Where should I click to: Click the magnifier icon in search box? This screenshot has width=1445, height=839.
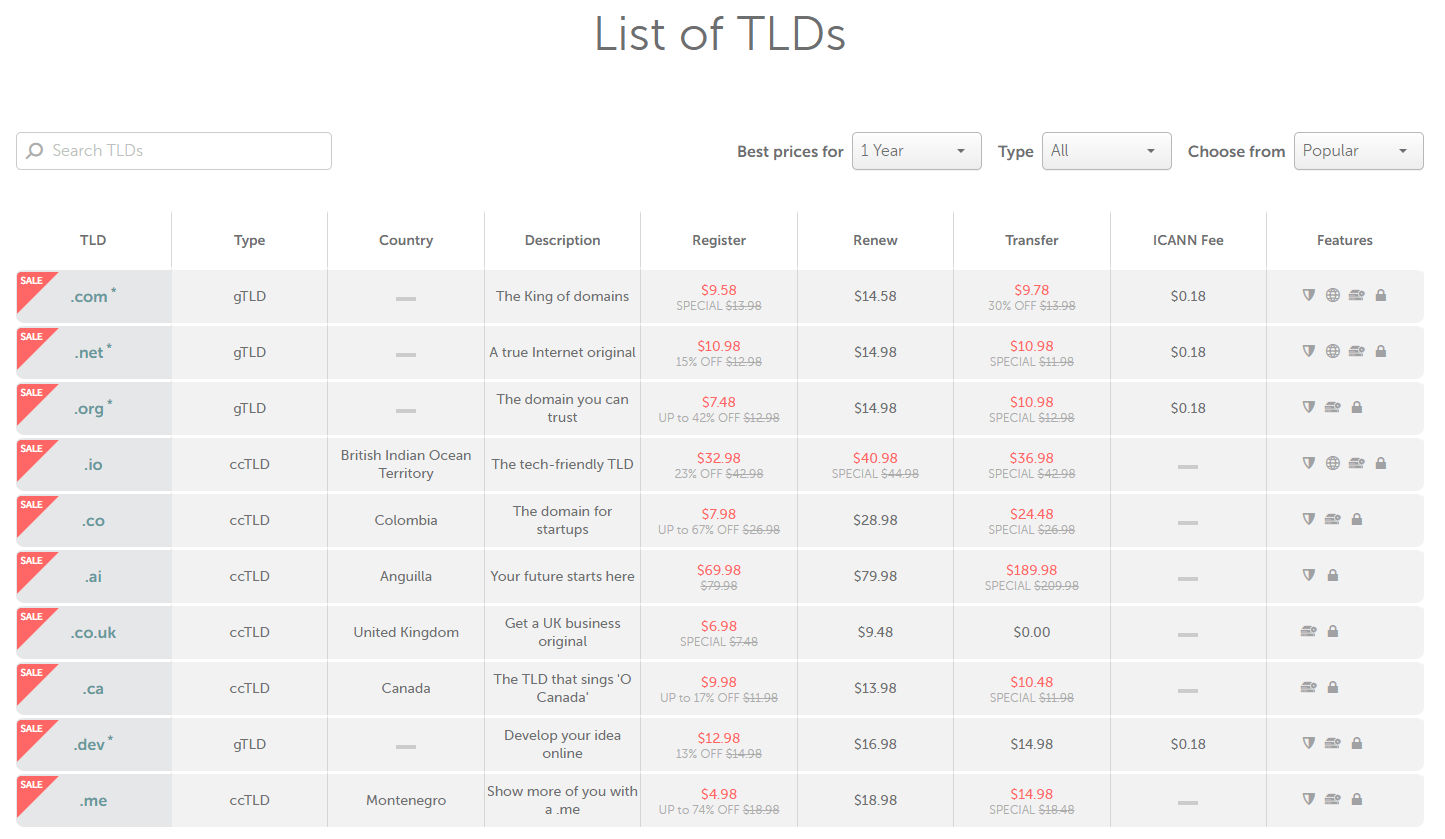point(35,151)
